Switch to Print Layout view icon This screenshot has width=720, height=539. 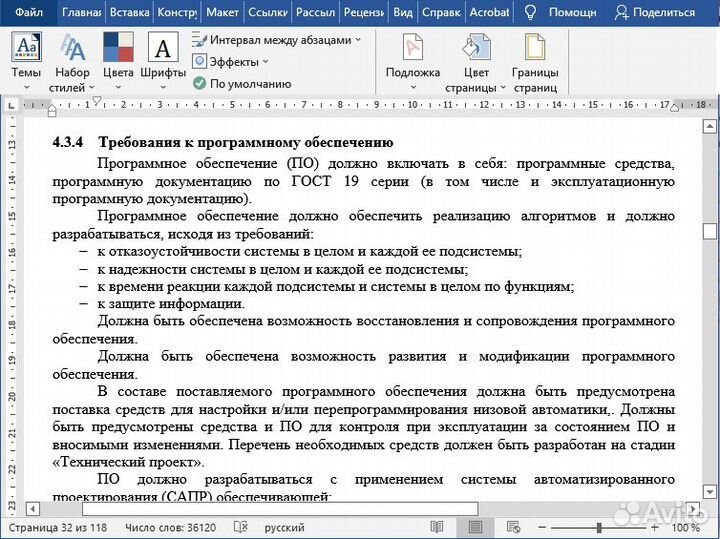475,528
